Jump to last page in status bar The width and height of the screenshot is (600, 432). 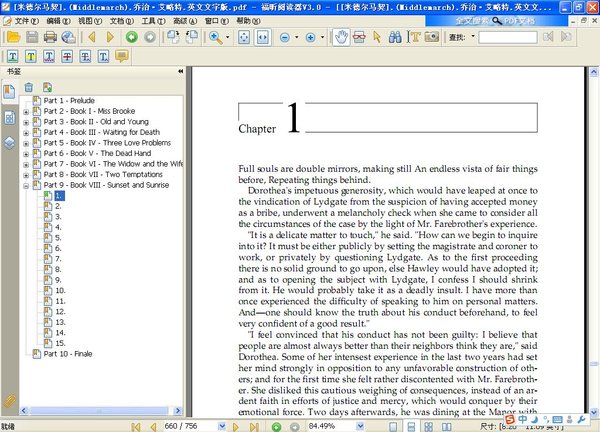tap(254, 426)
